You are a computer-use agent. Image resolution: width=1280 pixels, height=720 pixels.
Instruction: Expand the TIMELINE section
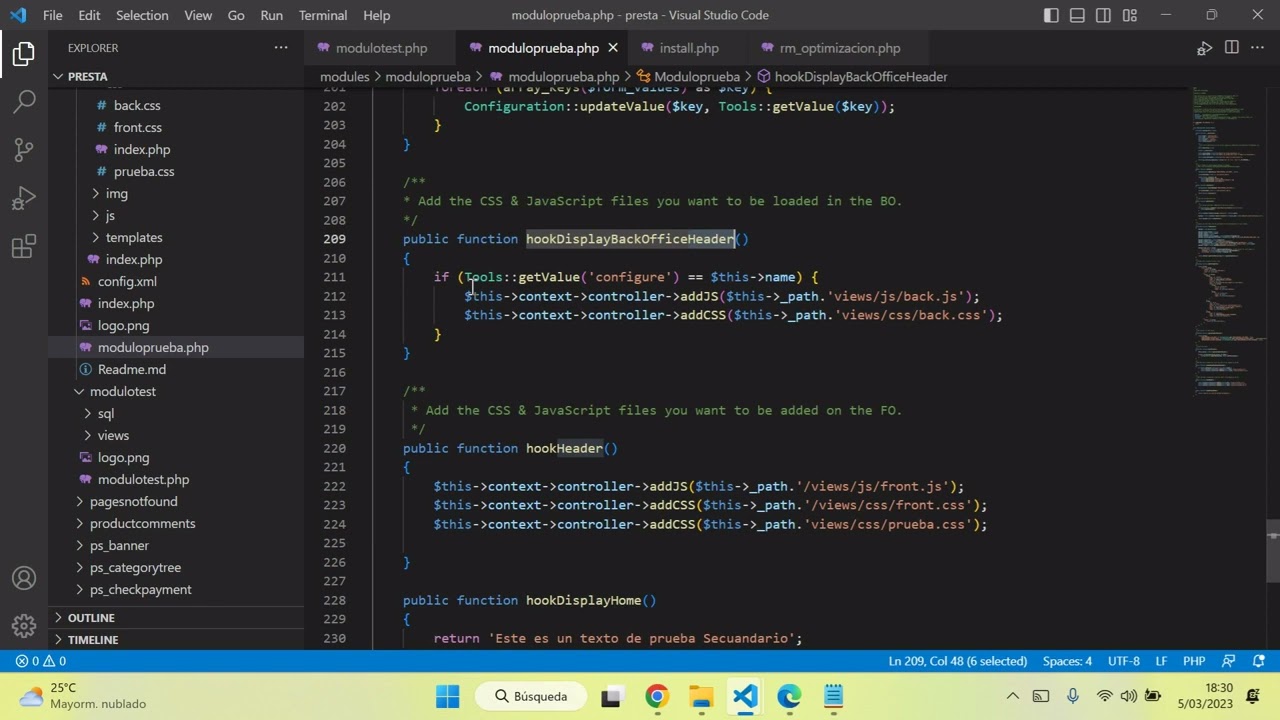(x=93, y=639)
